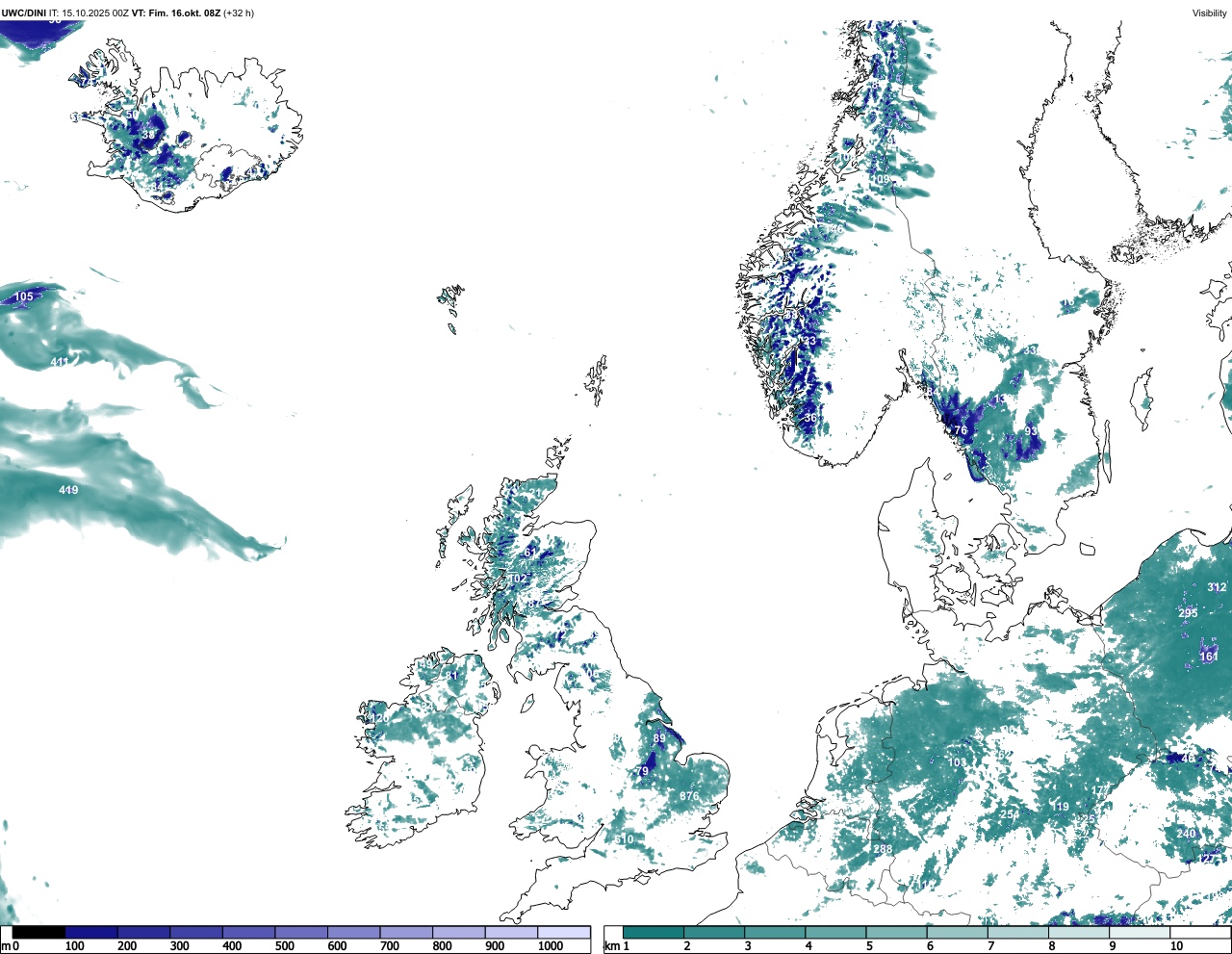Click the 120 value over western Ireland
1232x954 pixels.
point(380,718)
